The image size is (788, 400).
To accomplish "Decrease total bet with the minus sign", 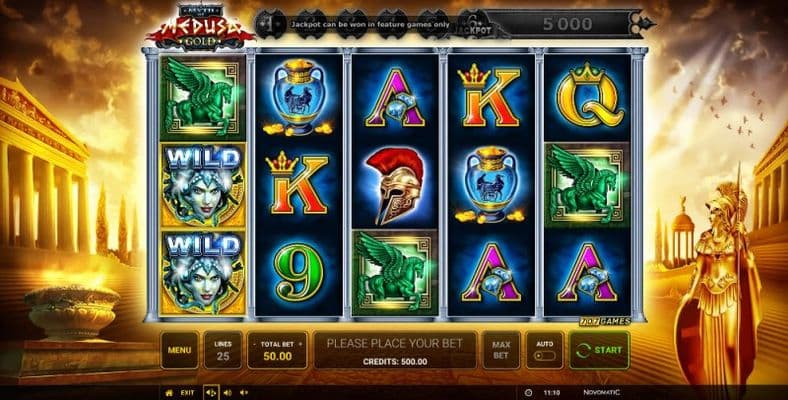I will [255, 344].
